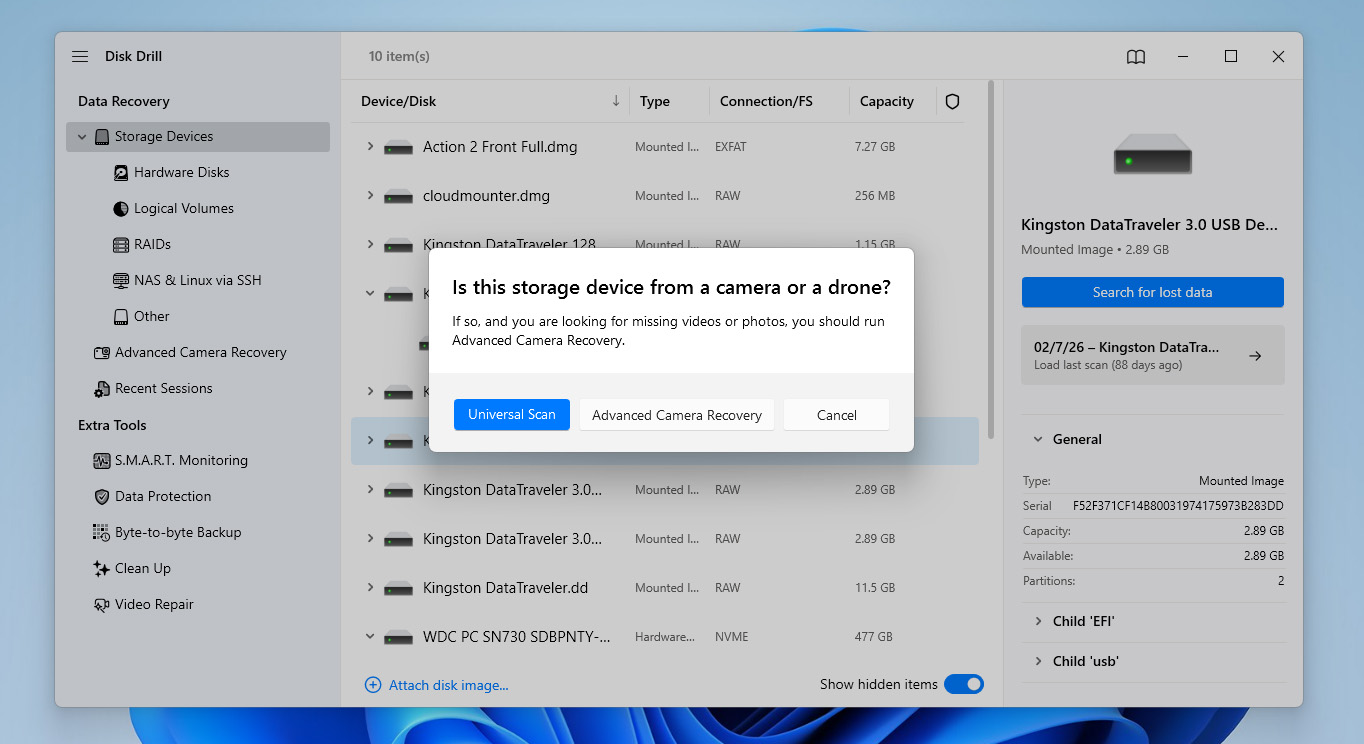Click the serial number value
Viewport: 1364px width, 744px height.
point(1178,506)
